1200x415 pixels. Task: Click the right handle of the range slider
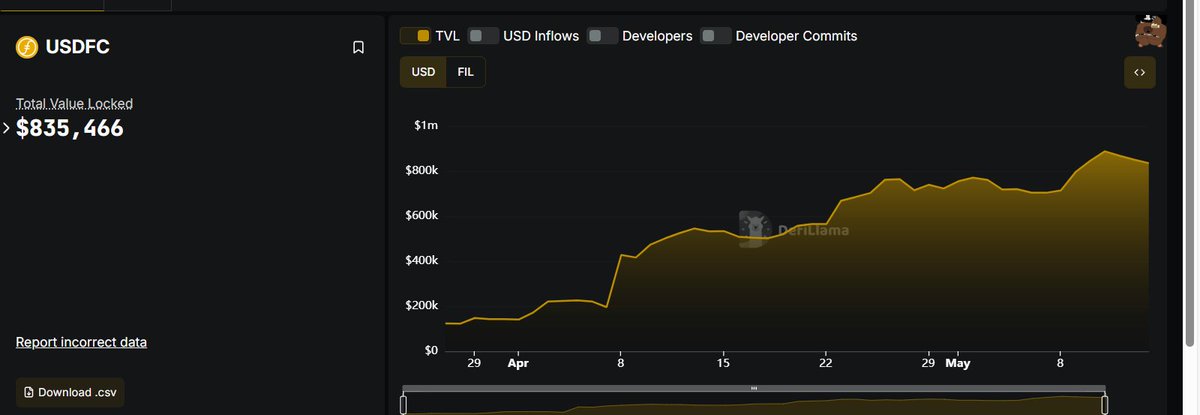pyautogui.click(x=1105, y=404)
